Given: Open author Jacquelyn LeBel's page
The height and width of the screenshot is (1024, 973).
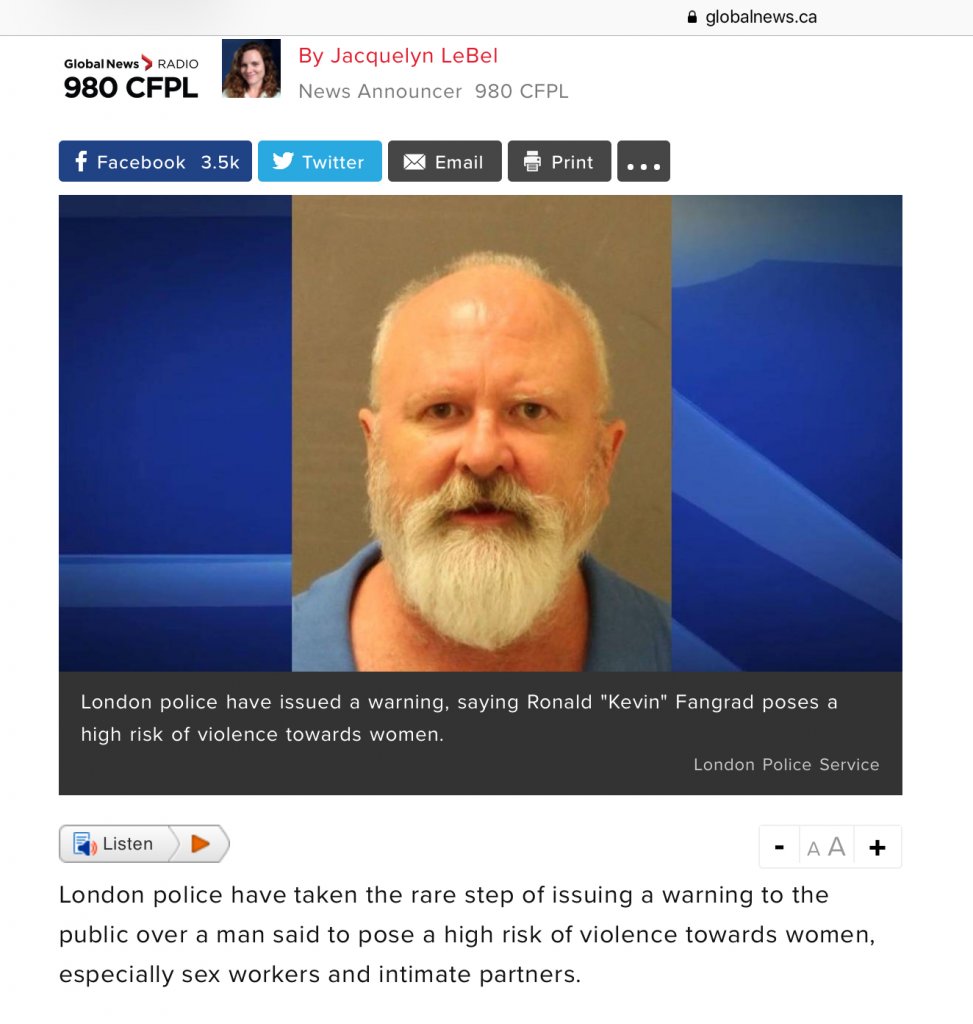Looking at the screenshot, I should pos(398,56).
